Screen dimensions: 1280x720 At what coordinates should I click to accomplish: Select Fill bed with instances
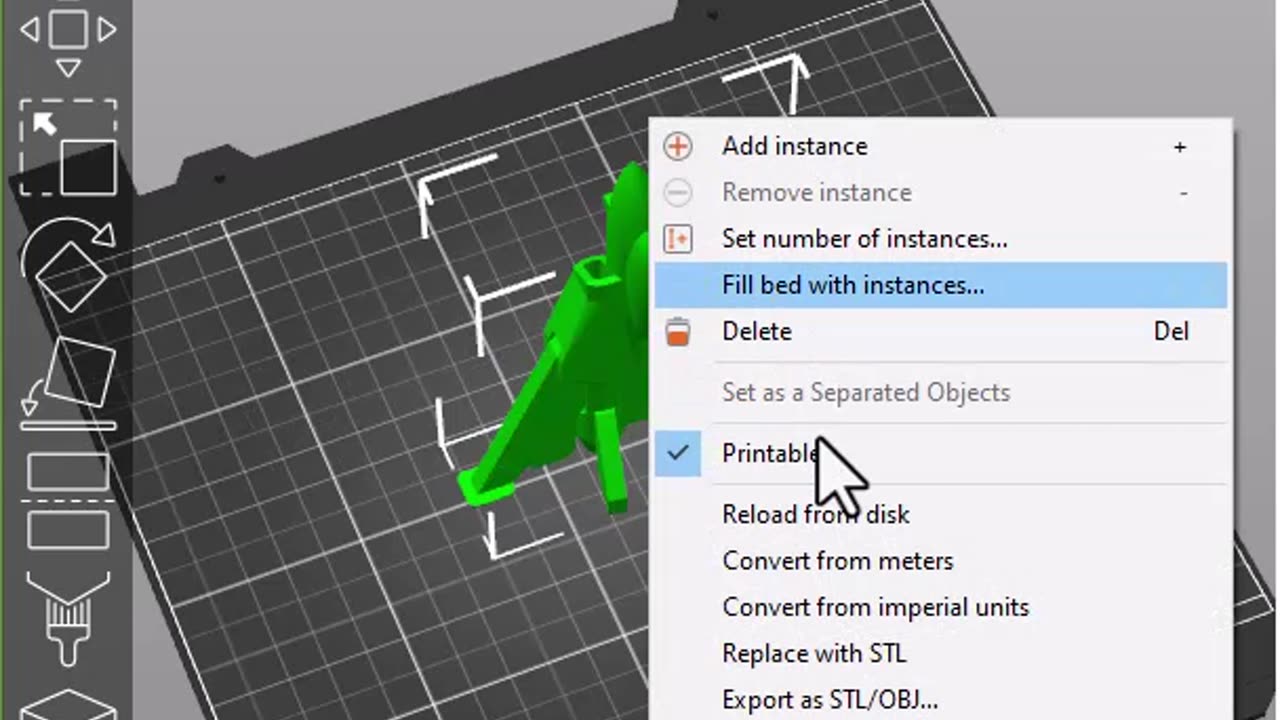940,285
